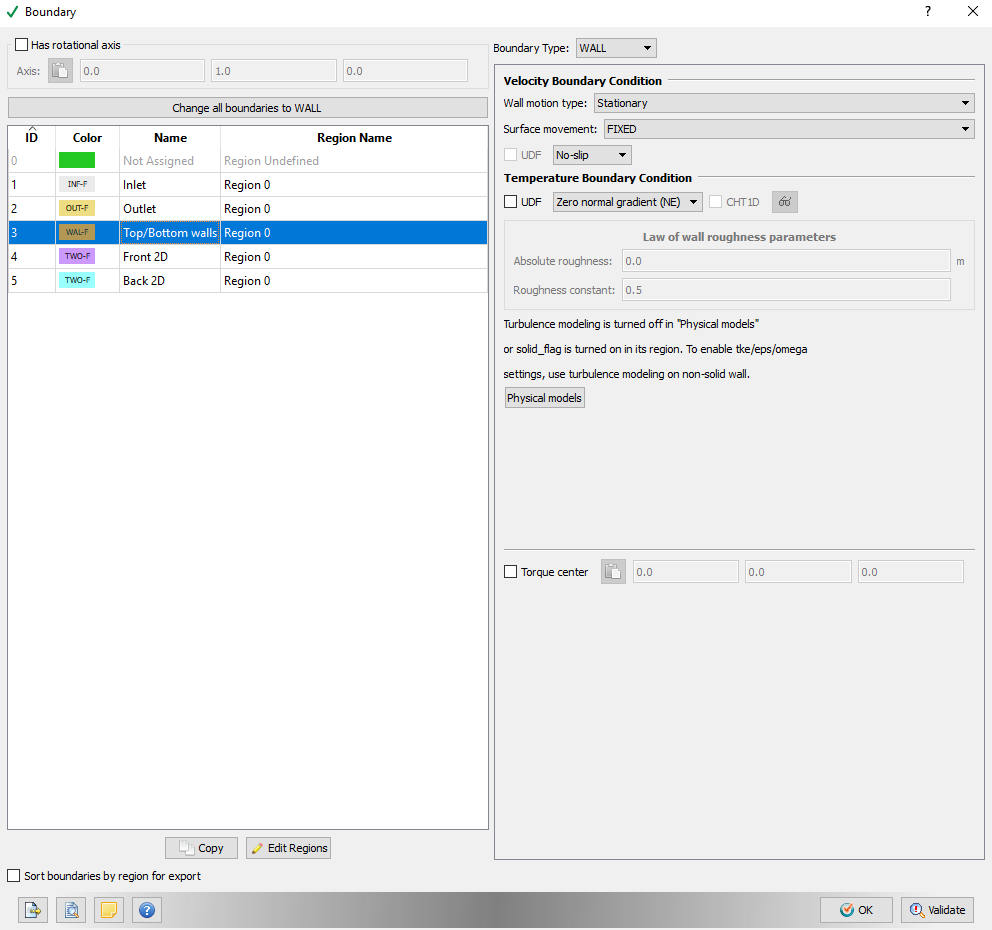This screenshot has height=930, width=992.
Task: Open the Surface movement dropdown
Action: click(x=788, y=128)
